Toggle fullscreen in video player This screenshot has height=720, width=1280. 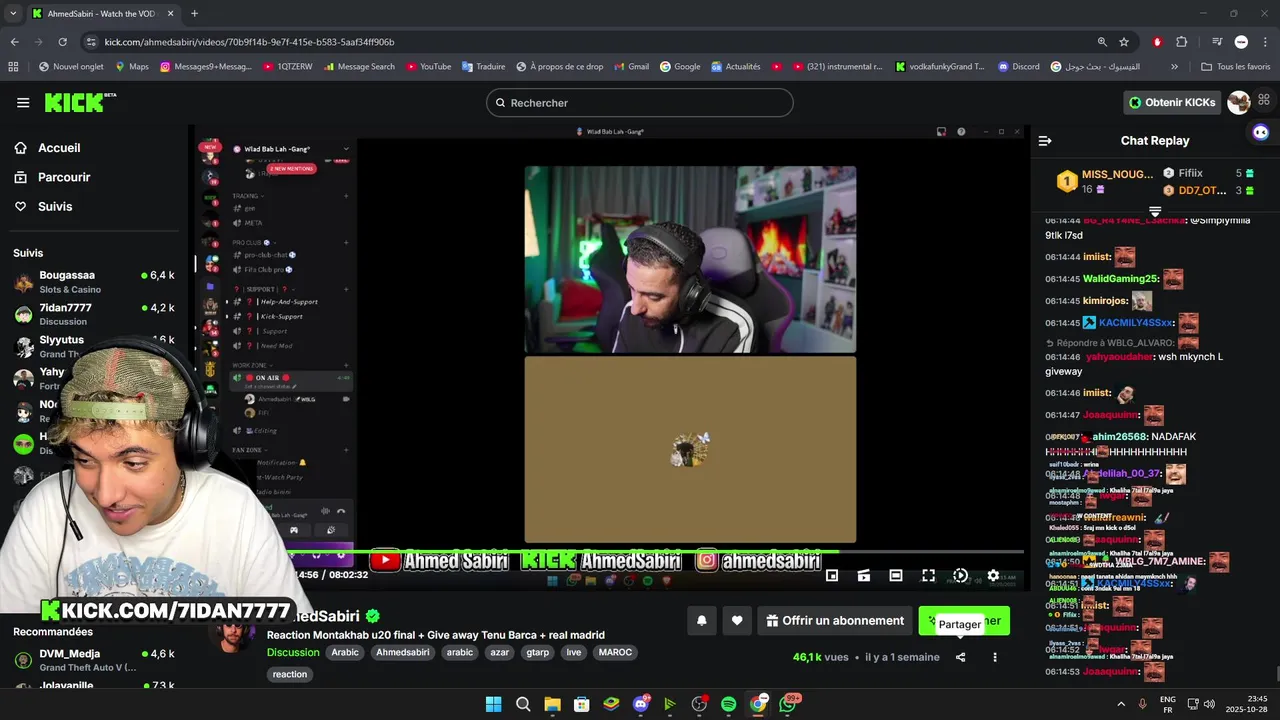click(x=928, y=575)
